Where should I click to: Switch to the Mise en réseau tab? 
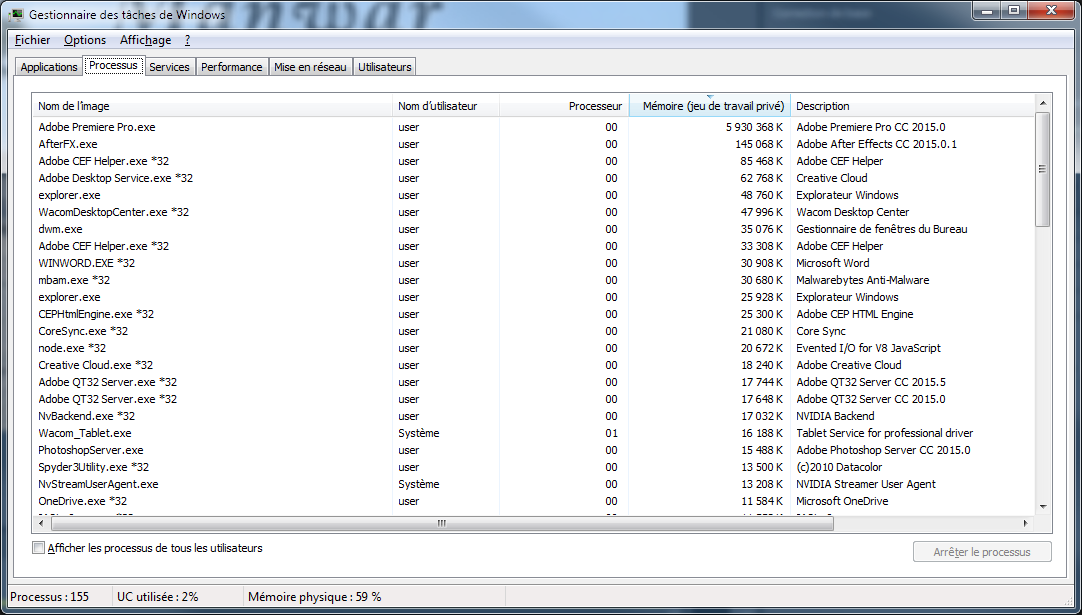[311, 67]
